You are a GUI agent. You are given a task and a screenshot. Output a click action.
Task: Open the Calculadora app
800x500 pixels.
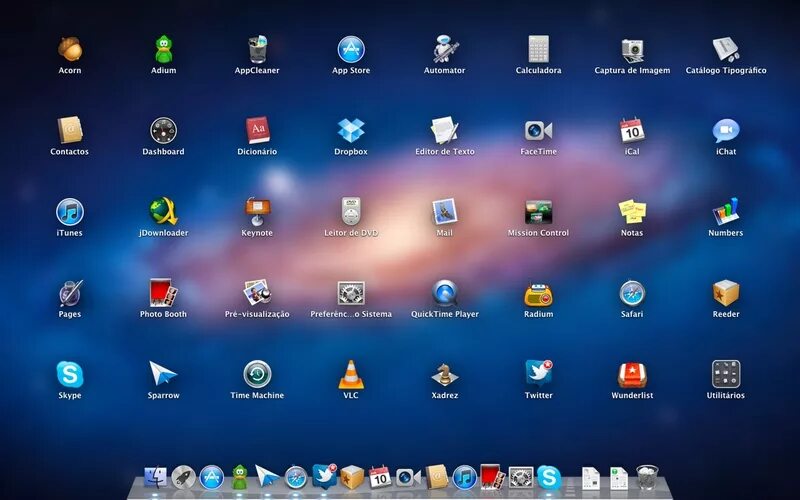pyautogui.click(x=538, y=49)
